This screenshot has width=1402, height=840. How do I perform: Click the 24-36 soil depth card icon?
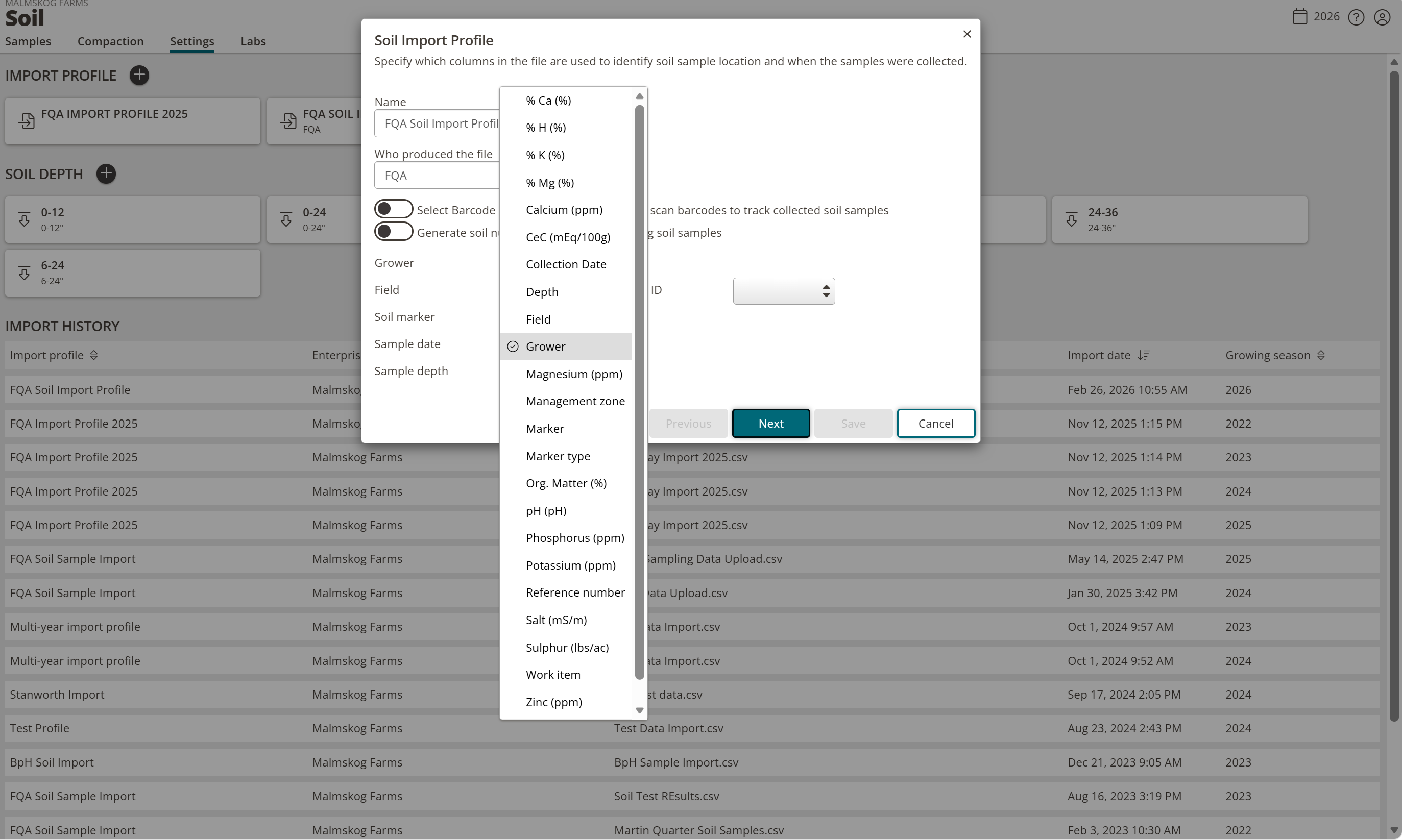pyautogui.click(x=1071, y=219)
